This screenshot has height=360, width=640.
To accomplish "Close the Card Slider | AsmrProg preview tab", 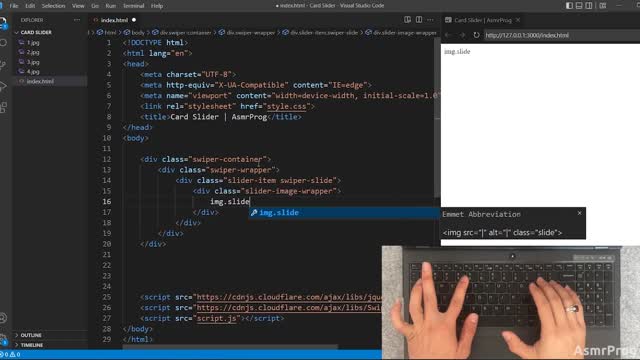I will pos(518,20).
